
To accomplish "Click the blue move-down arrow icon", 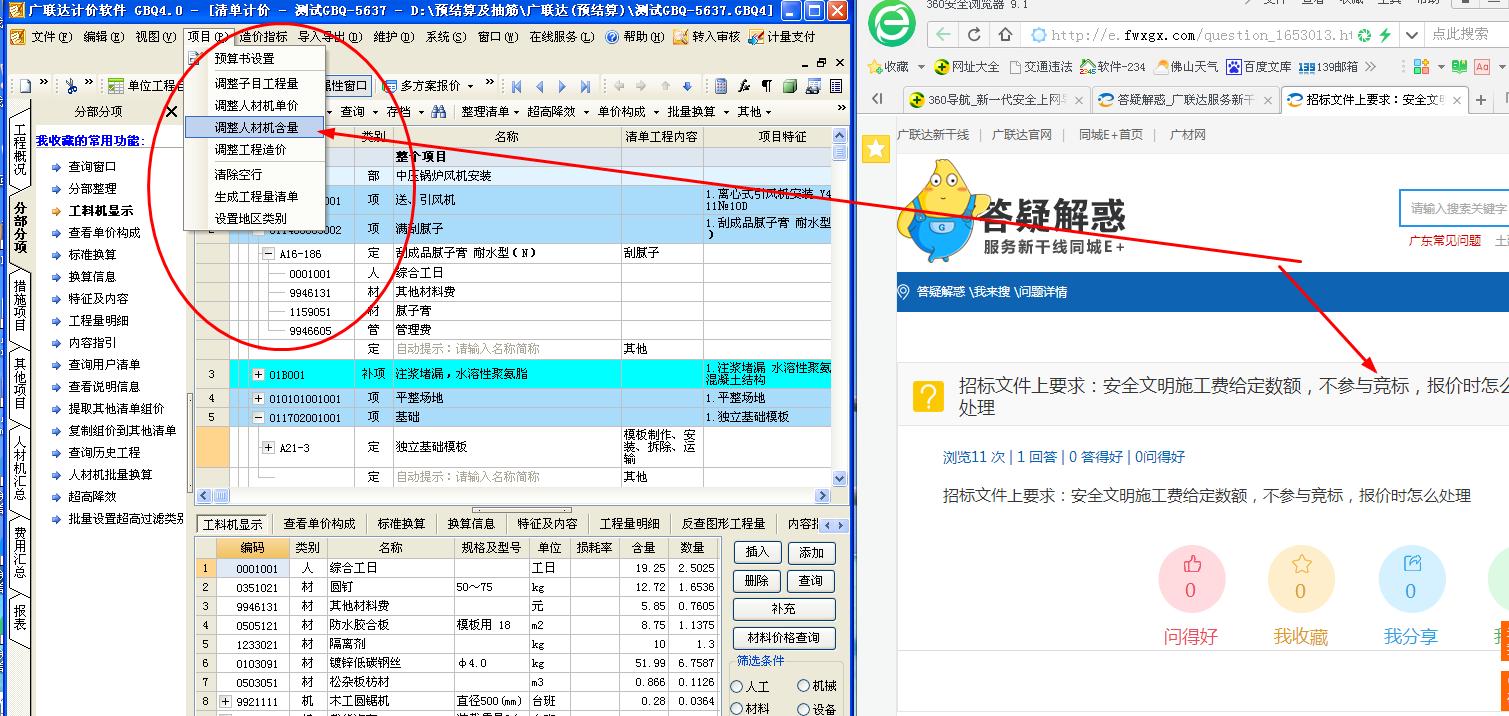I will [687, 87].
